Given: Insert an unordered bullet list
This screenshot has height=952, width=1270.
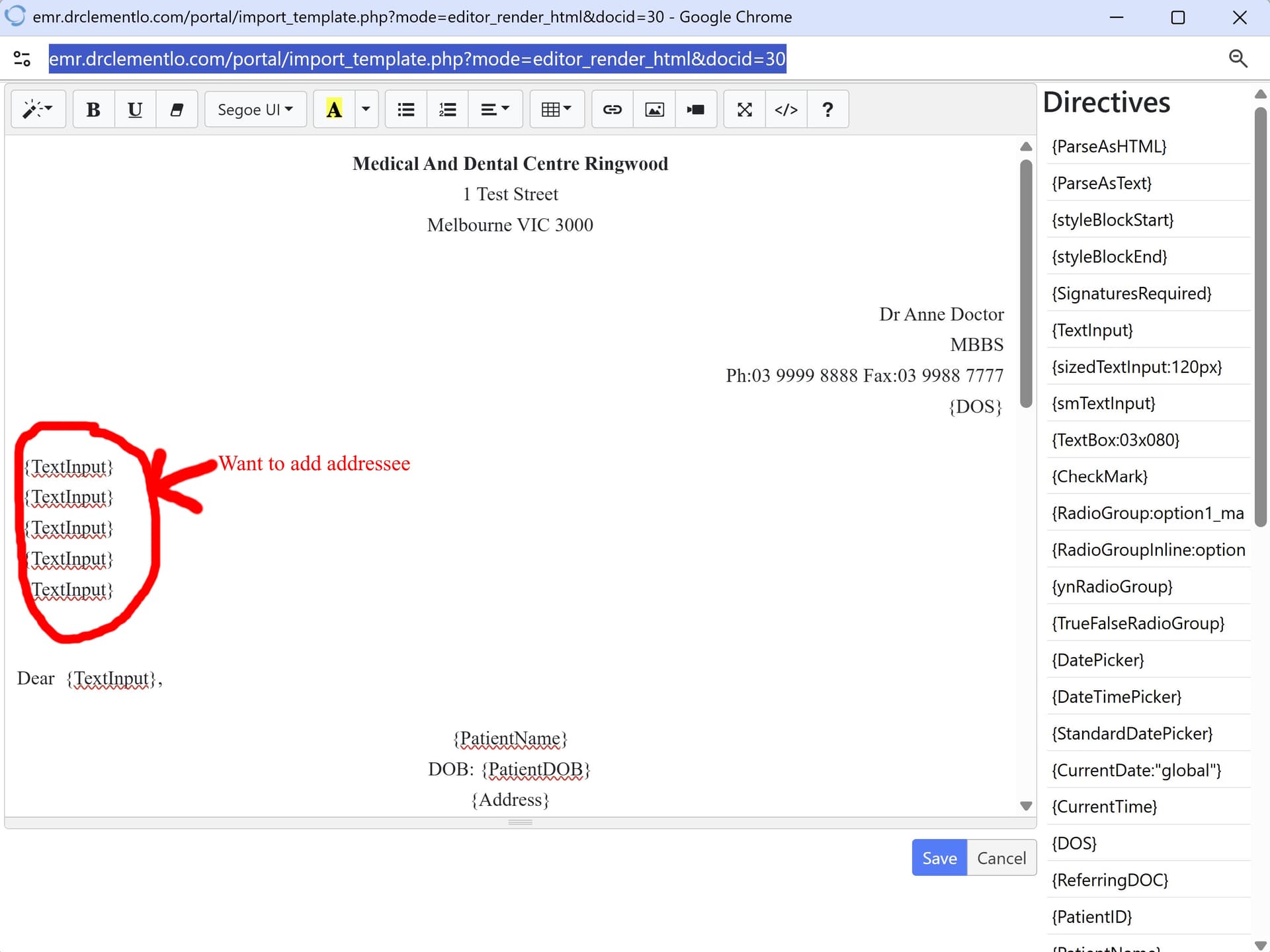Looking at the screenshot, I should (x=405, y=109).
